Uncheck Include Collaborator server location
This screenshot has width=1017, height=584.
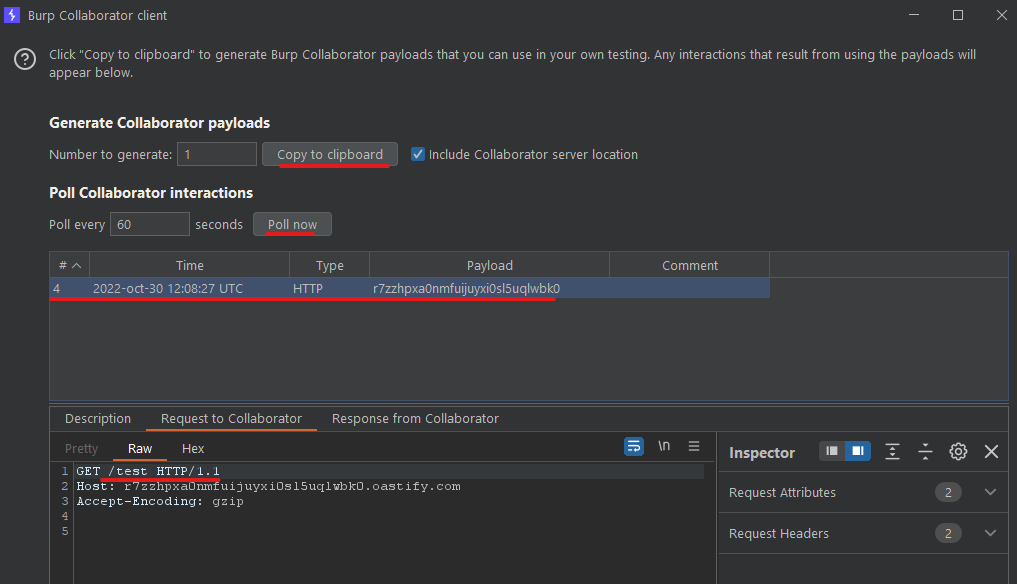[418, 154]
